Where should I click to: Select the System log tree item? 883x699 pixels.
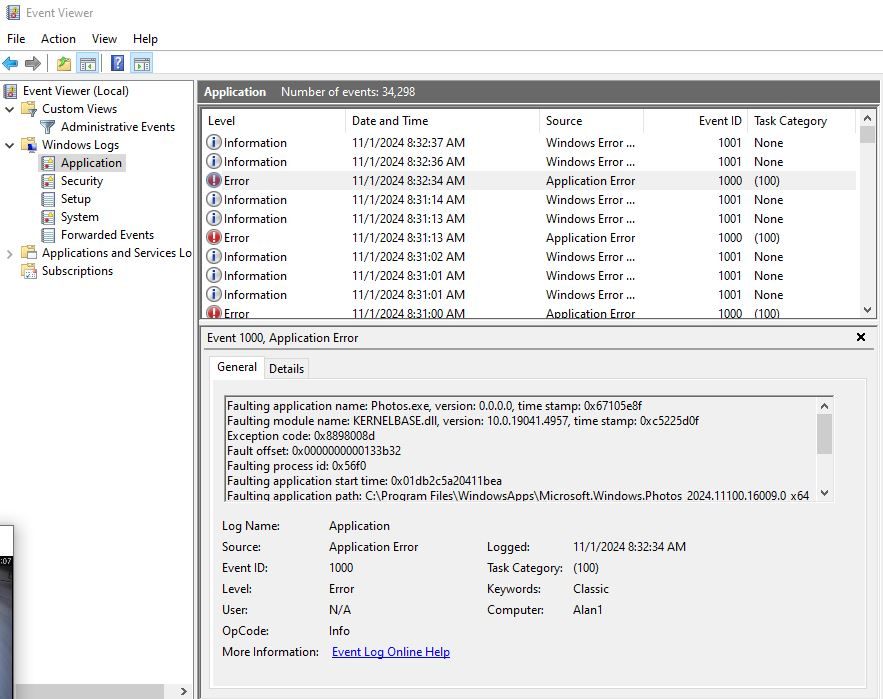79,217
